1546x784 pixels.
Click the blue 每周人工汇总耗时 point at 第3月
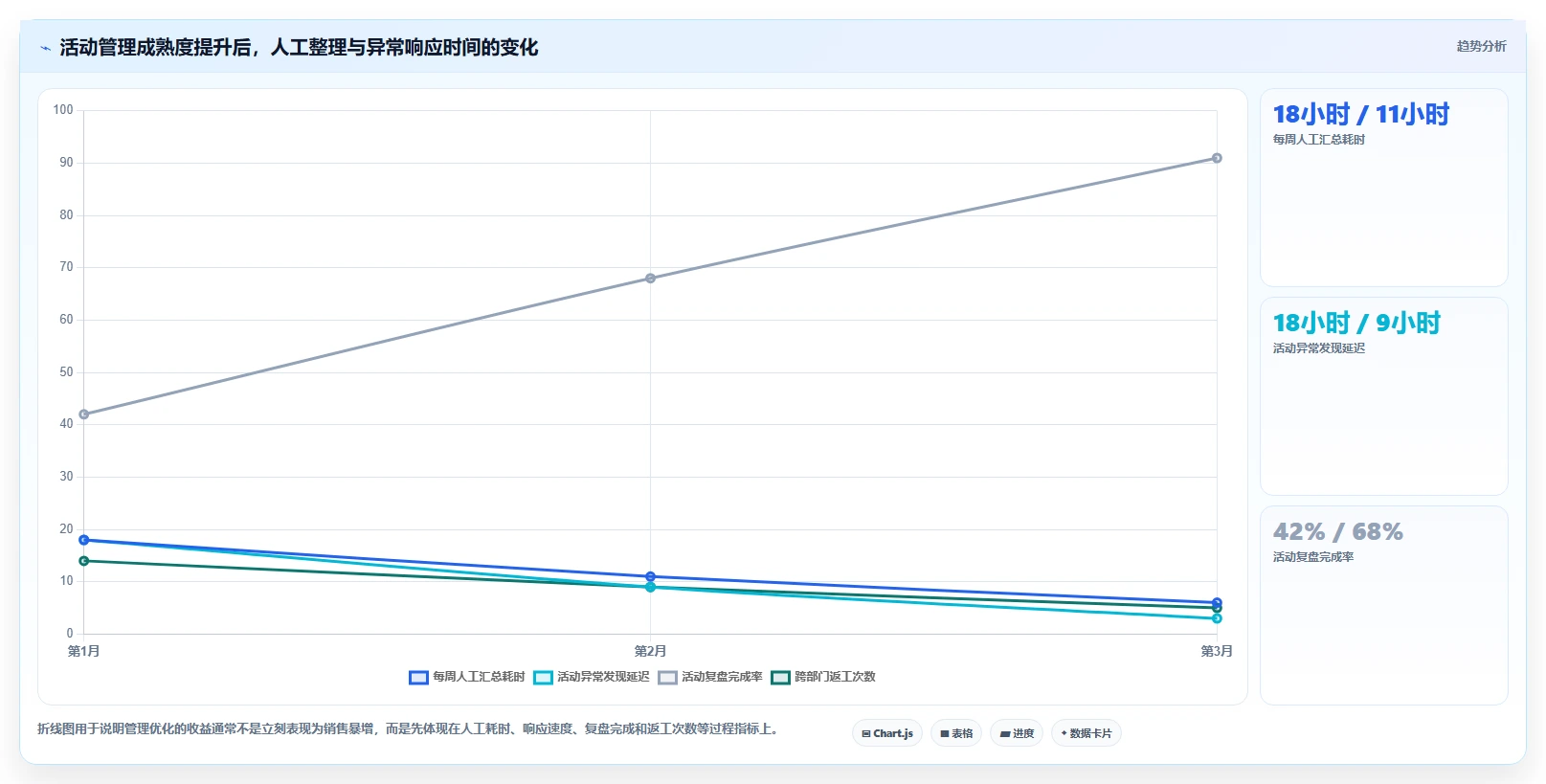pos(1217,602)
